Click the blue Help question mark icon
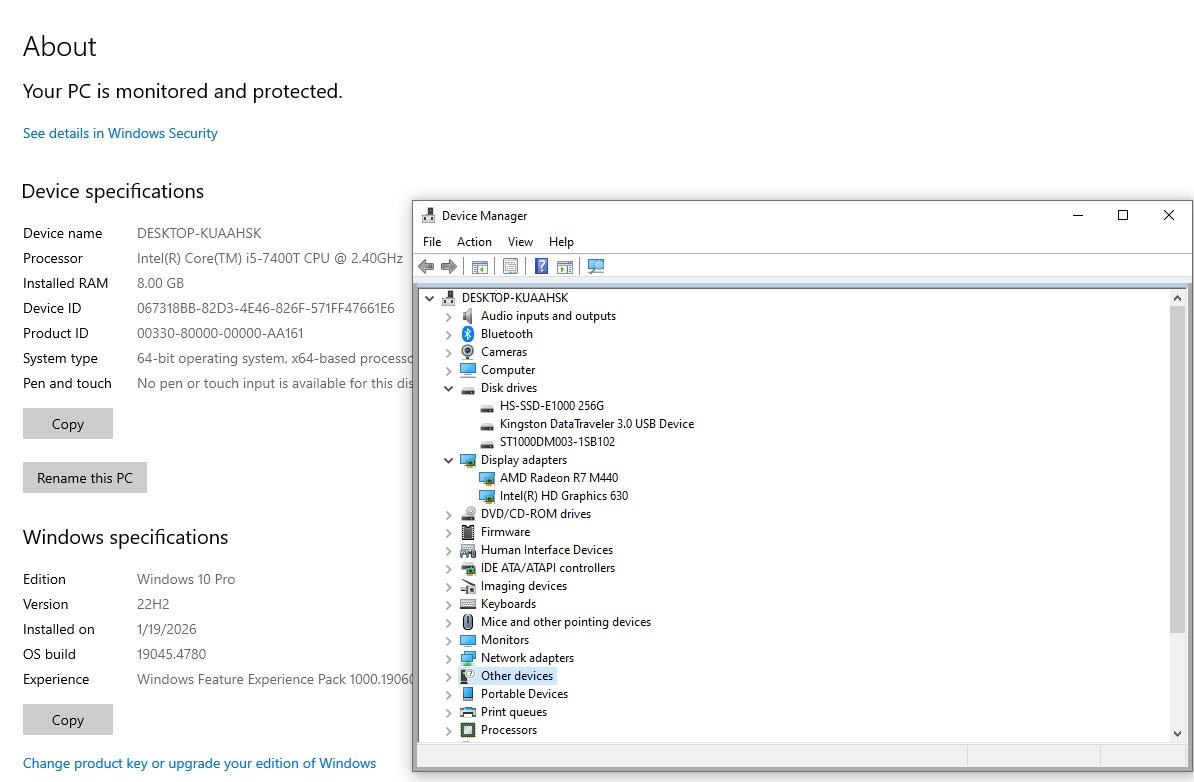 tap(541, 266)
